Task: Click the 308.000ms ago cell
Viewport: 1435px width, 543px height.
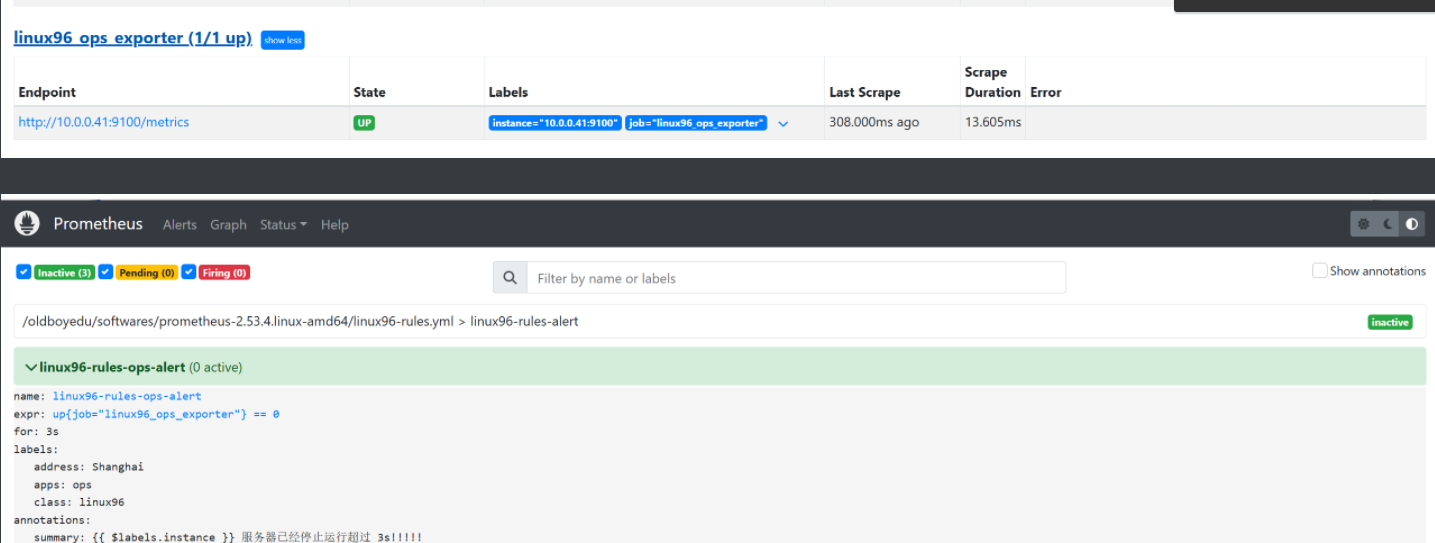Action: pos(874,122)
